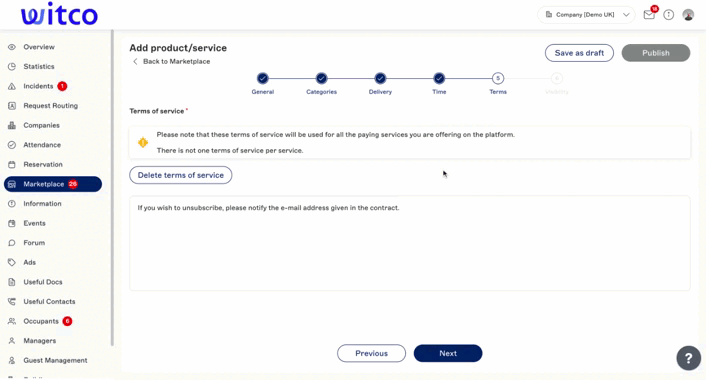Click the witco logo

pos(59,14)
